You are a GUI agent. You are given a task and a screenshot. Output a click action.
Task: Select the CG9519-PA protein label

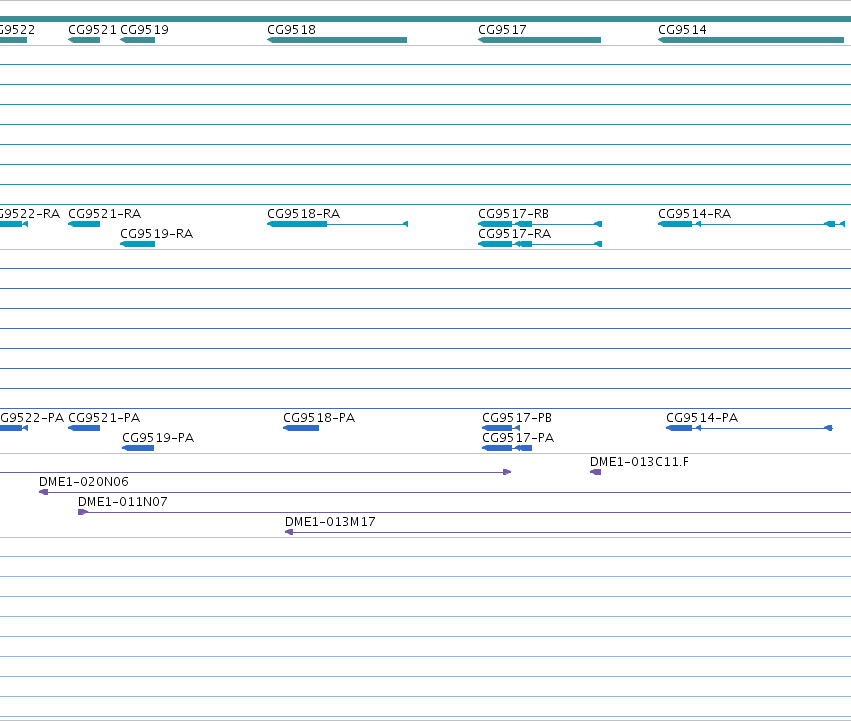158,438
